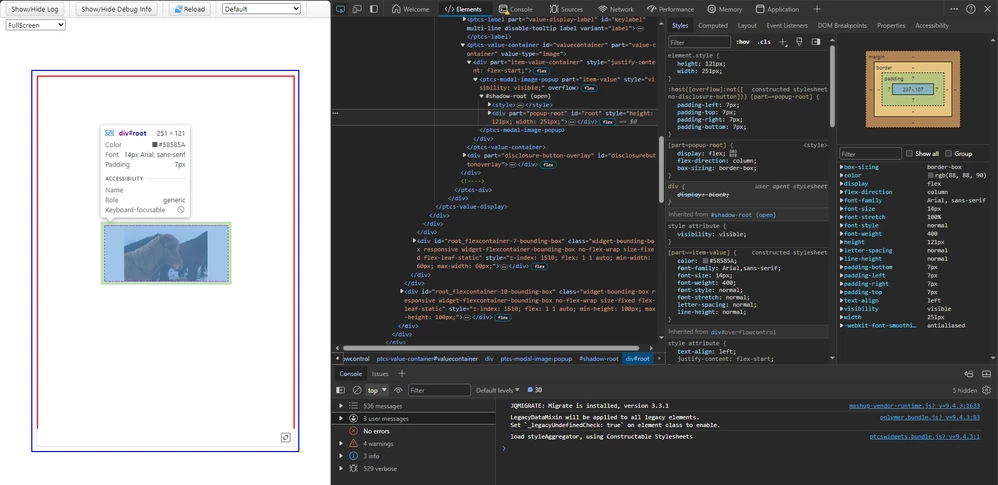Click the expand icon at the mashup corner
This screenshot has height=485, width=998.
pyautogui.click(x=286, y=437)
